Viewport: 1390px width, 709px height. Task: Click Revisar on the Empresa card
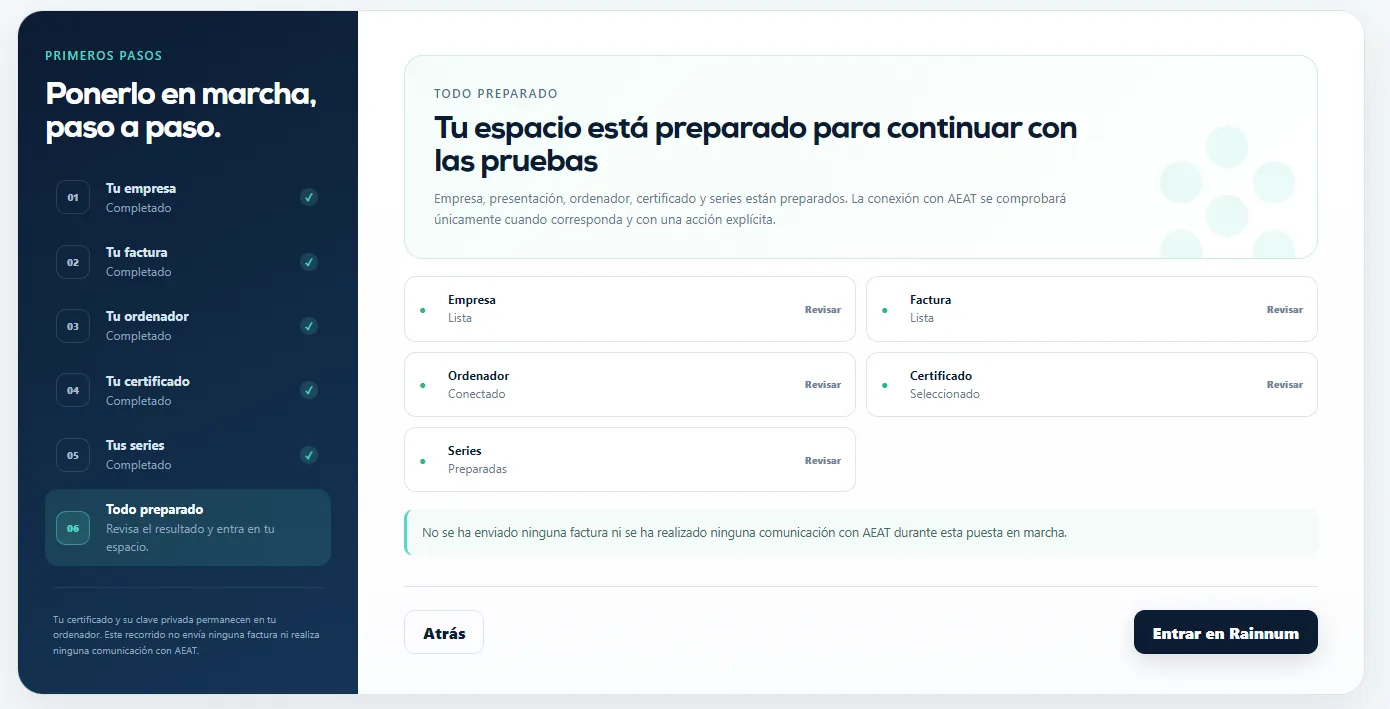(823, 310)
